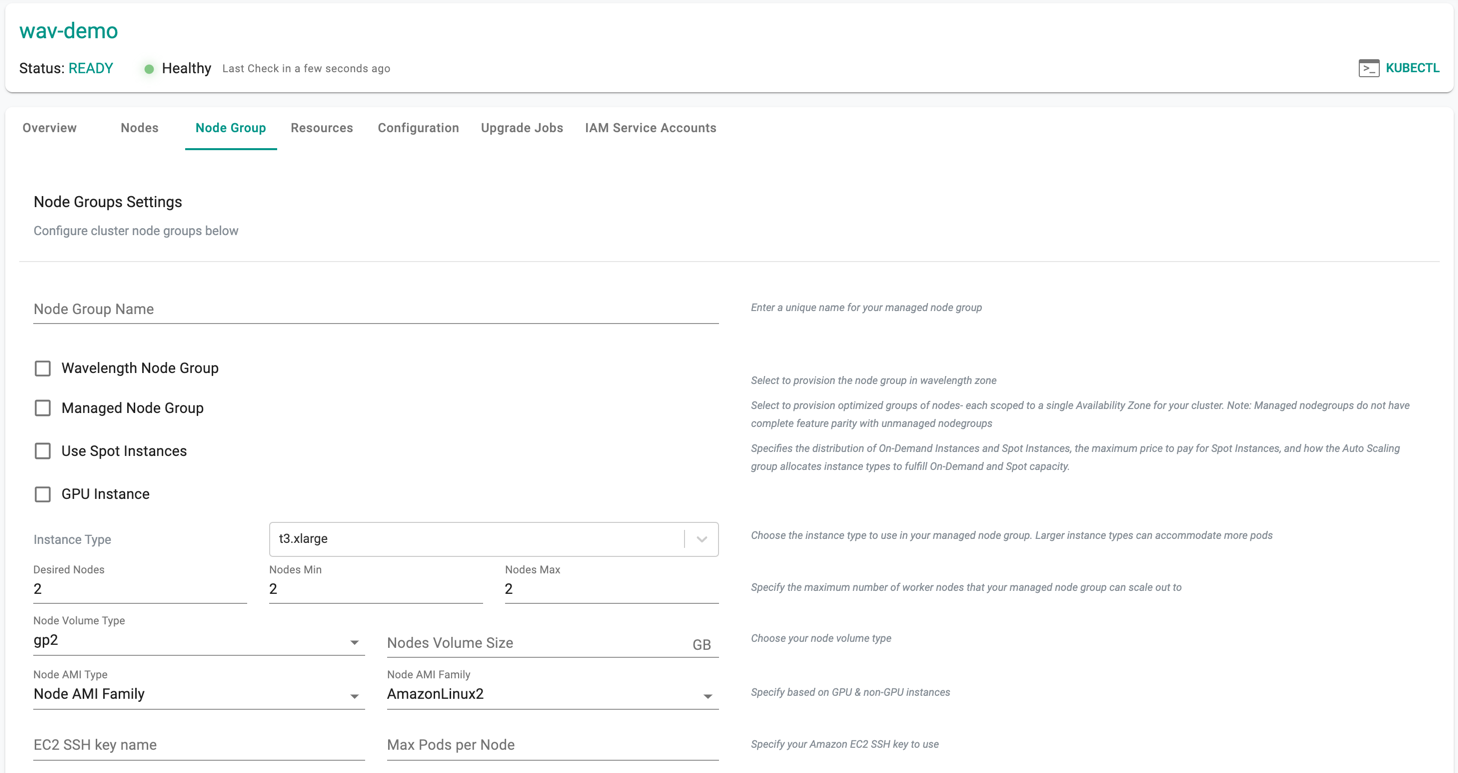The width and height of the screenshot is (1458, 773).
Task: Click the READY status text
Action: point(91,69)
